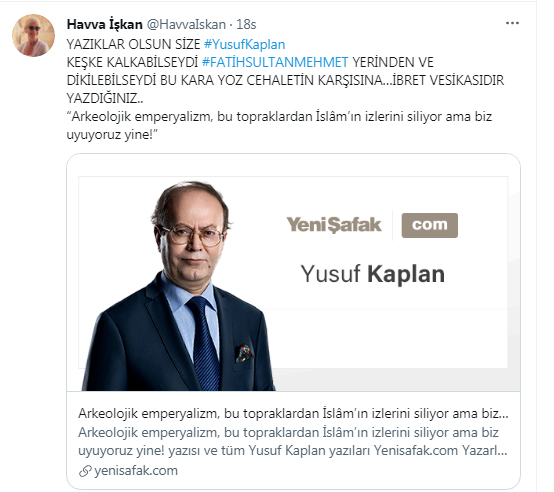Open the Havva İşkan display name link

[105, 24]
